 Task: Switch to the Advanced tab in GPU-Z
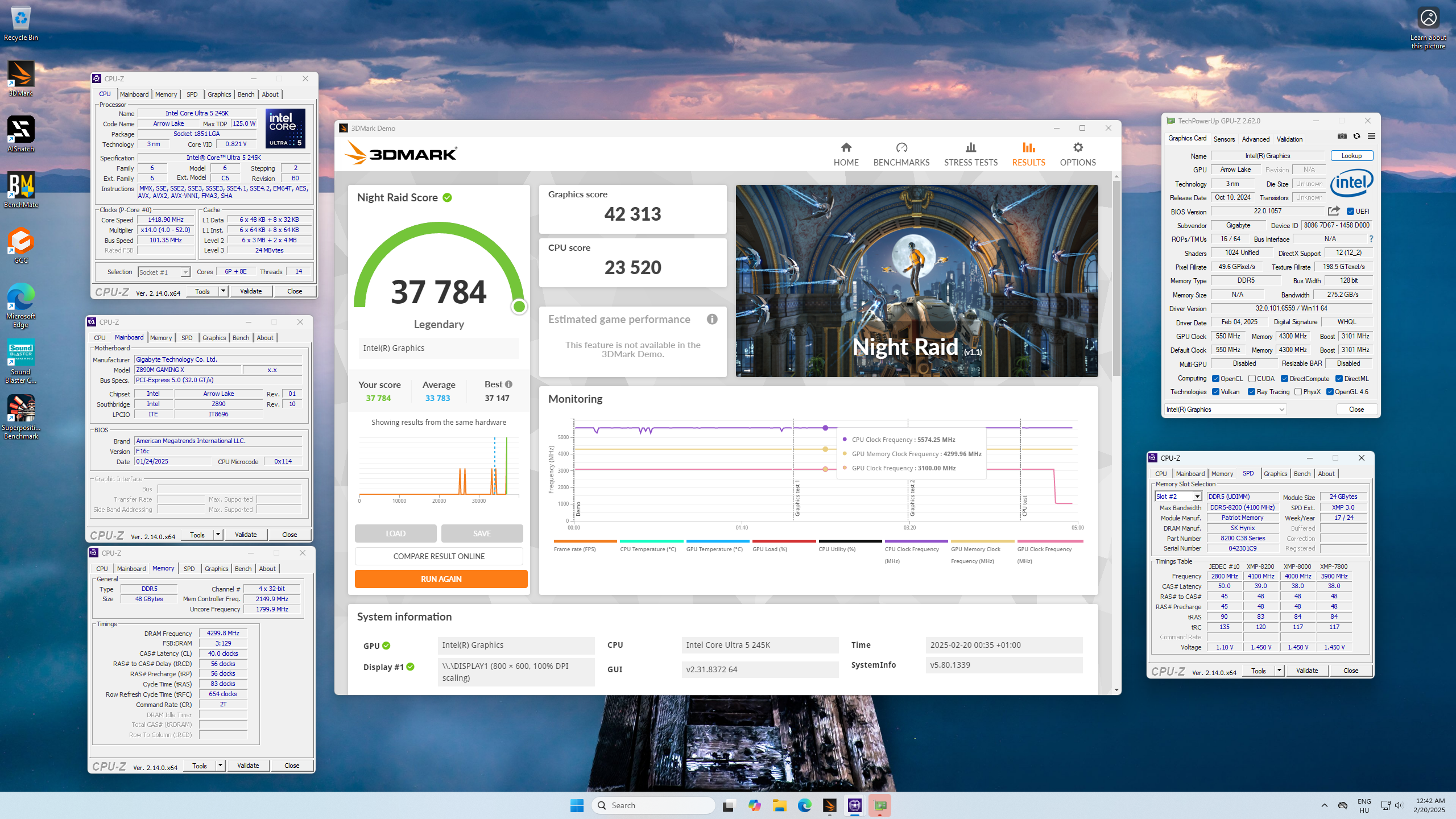(1255, 139)
